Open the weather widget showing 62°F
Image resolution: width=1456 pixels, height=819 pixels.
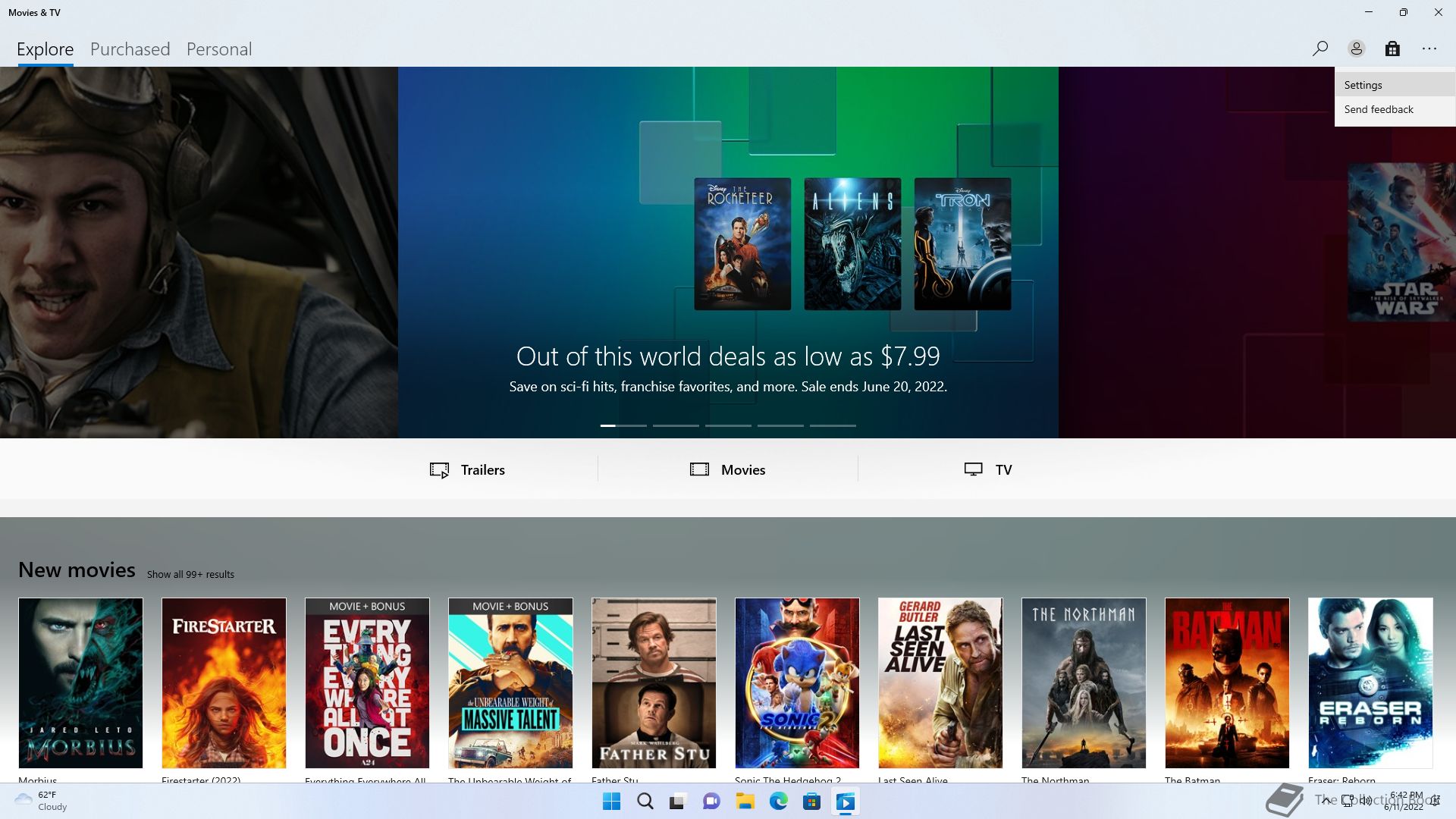41,801
